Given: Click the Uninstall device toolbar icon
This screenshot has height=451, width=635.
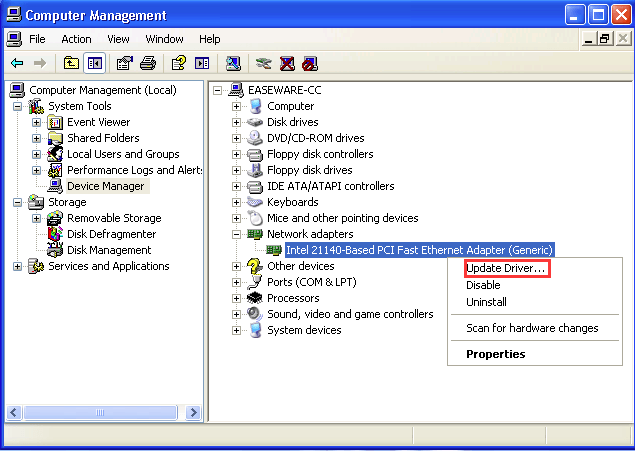Looking at the screenshot, I should click(x=286, y=63).
